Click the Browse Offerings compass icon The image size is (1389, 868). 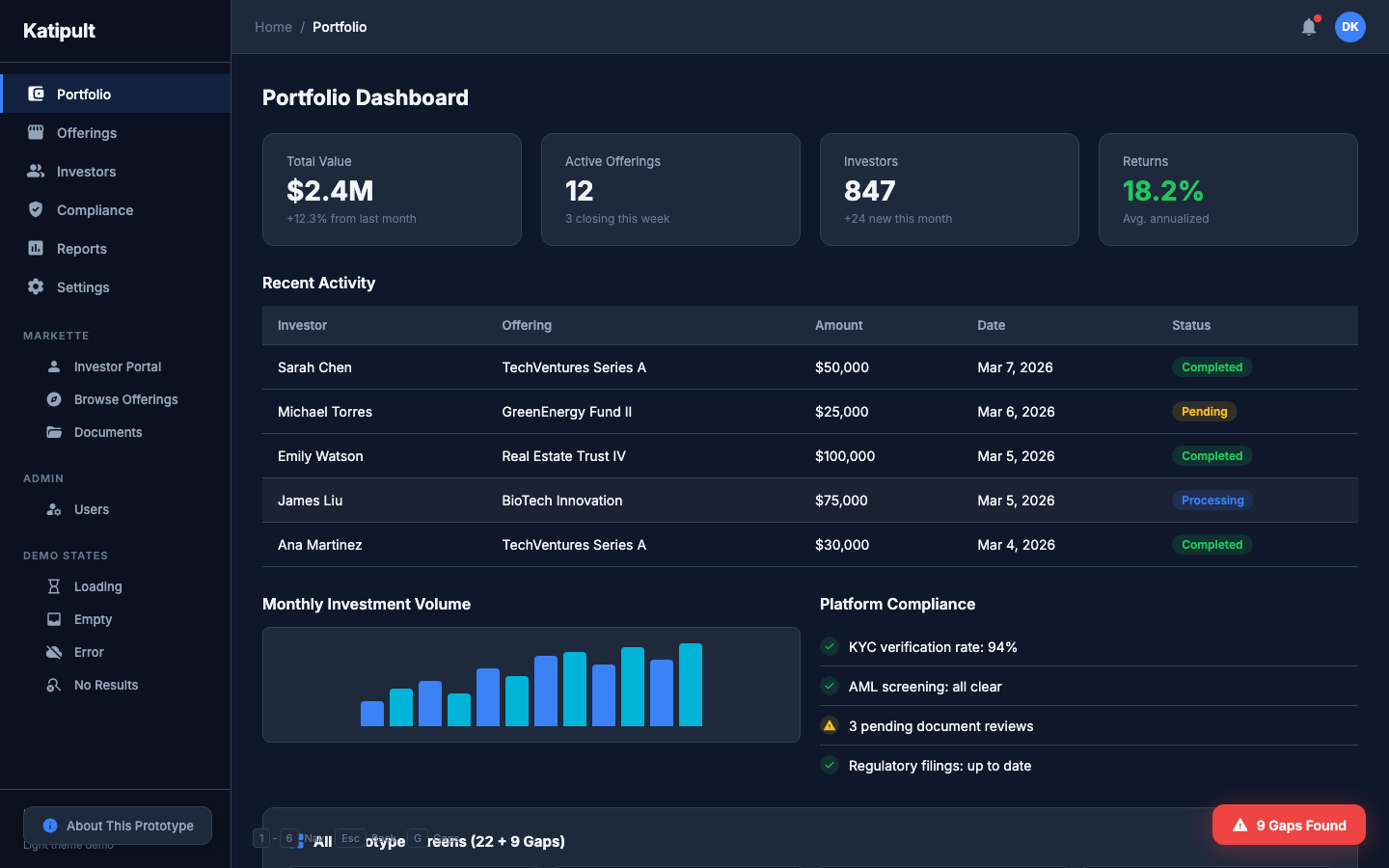click(x=55, y=398)
